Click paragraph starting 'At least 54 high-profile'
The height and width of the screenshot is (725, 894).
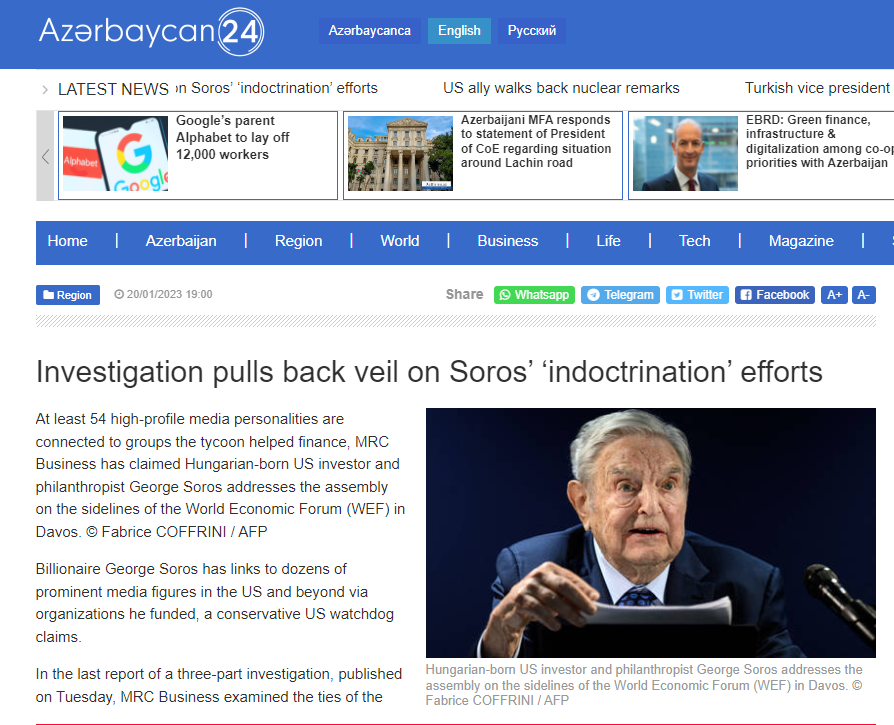pyautogui.click(x=221, y=475)
